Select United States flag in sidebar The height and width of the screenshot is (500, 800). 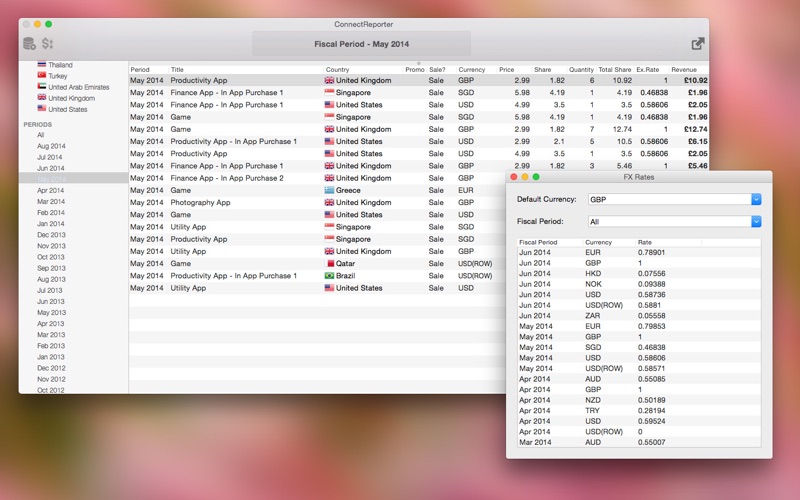(x=42, y=109)
